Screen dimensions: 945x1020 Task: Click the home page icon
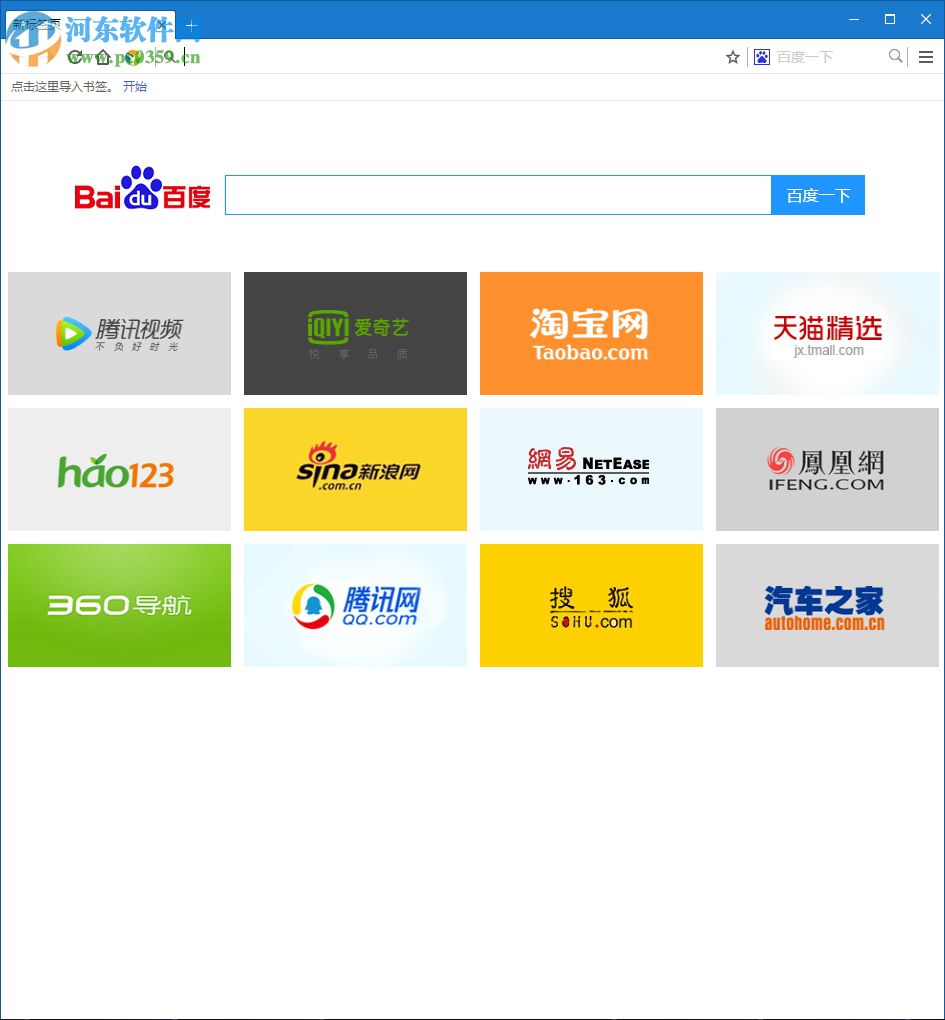[103, 57]
